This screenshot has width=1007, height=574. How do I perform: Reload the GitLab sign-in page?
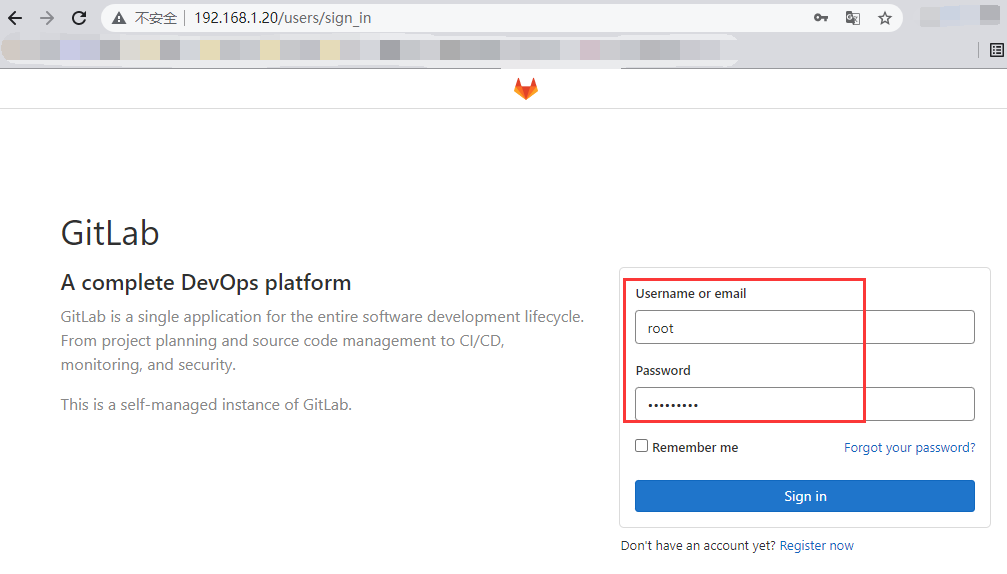pos(79,18)
